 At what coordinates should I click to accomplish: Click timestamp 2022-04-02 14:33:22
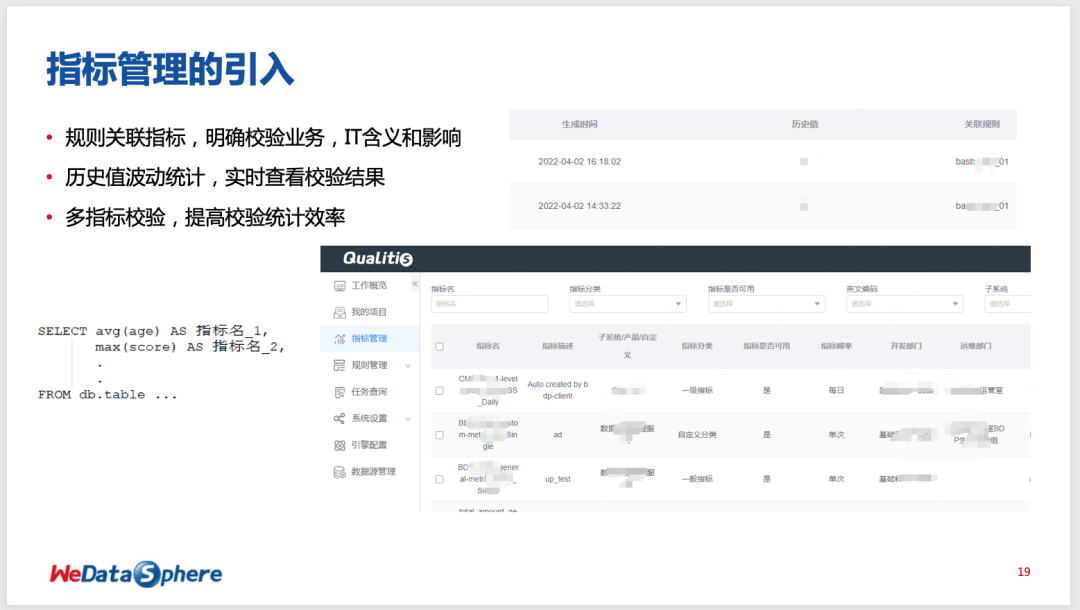579,206
